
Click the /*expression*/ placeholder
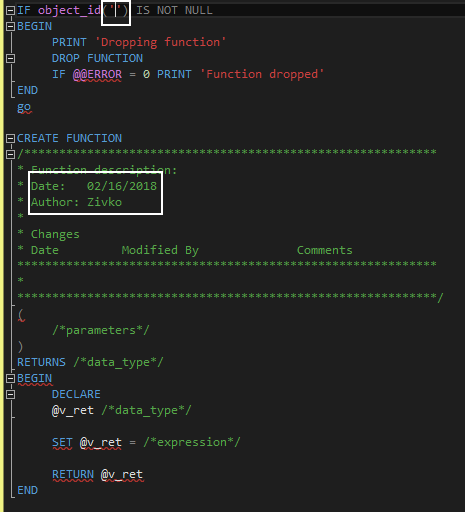(x=192, y=442)
